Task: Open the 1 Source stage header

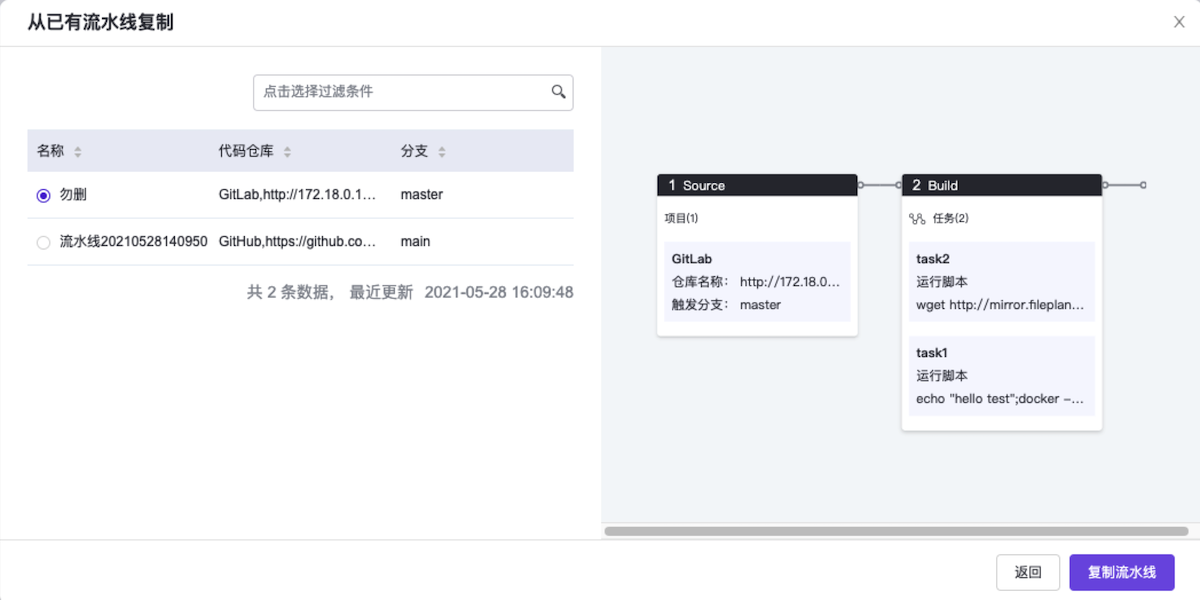Action: point(757,185)
